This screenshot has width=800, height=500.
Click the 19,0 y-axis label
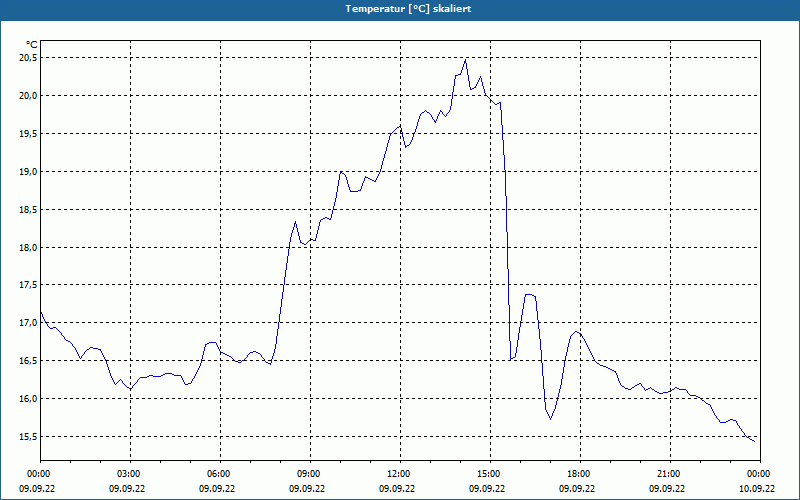point(28,171)
